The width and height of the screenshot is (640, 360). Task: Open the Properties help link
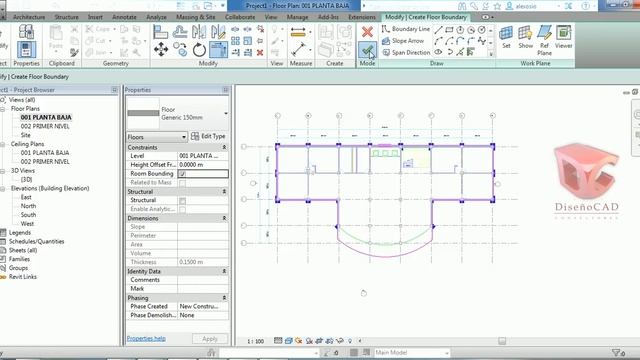point(146,338)
